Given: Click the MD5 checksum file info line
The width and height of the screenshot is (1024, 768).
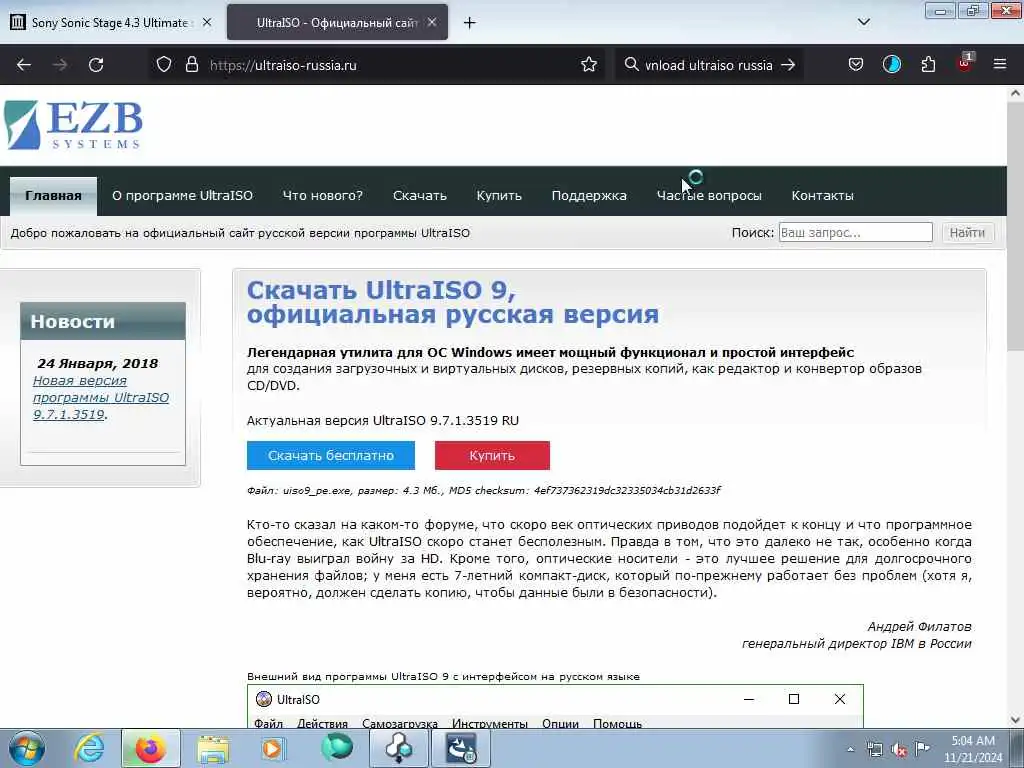Looking at the screenshot, I should 483,490.
